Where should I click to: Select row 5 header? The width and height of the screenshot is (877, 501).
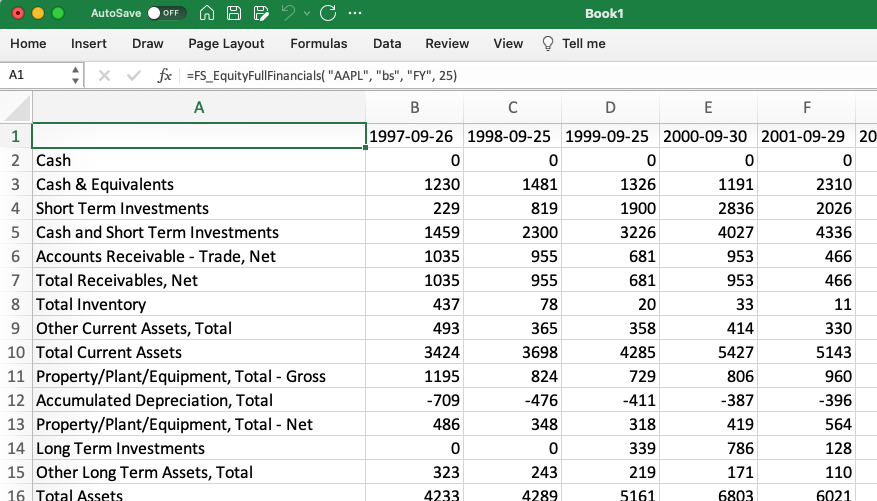pyautogui.click(x=16, y=233)
